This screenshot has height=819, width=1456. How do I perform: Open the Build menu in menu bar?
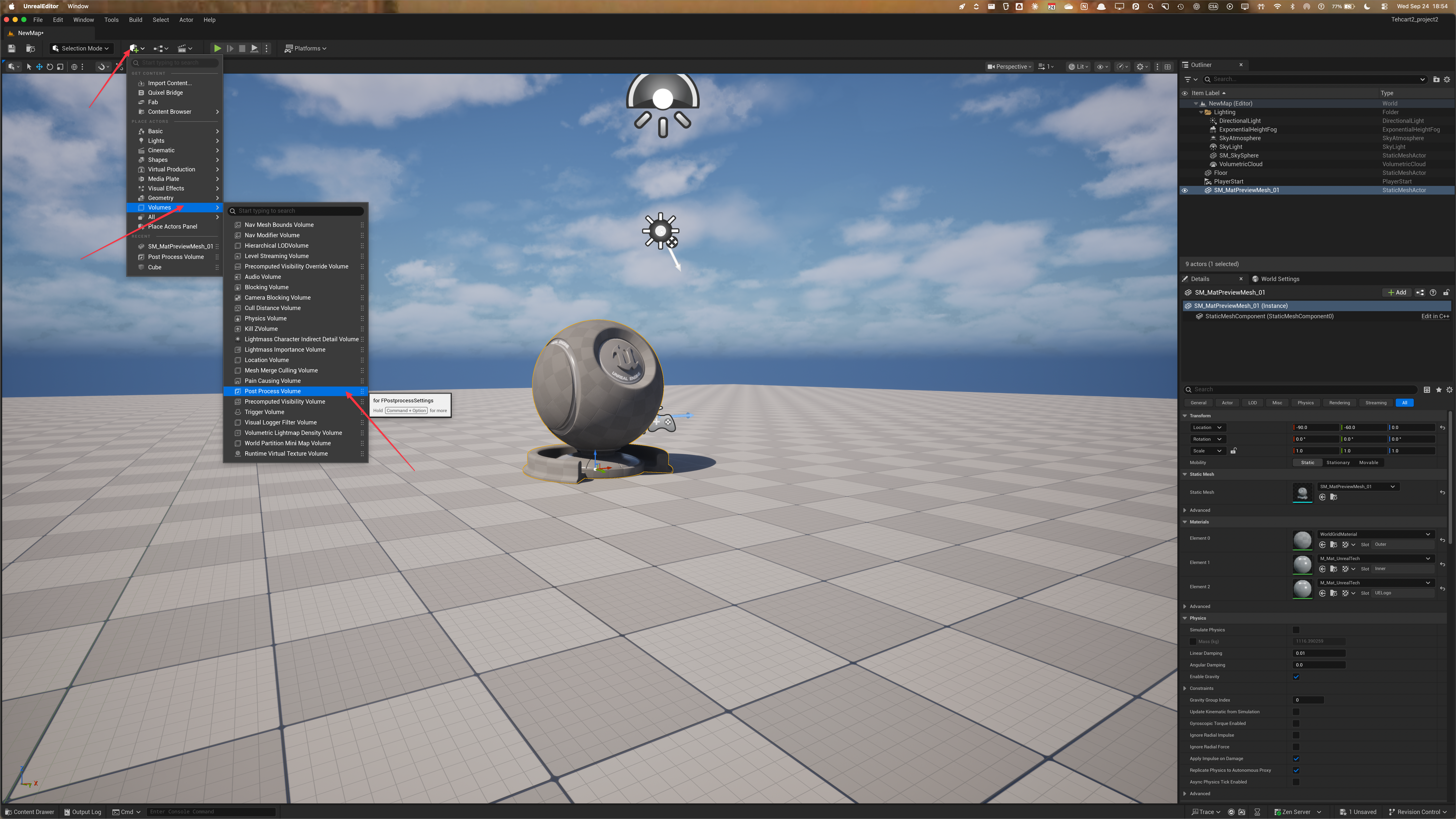[x=136, y=20]
